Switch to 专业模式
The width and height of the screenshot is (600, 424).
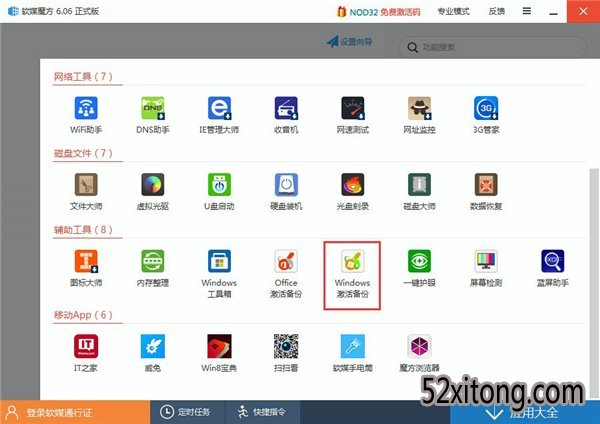pyautogui.click(x=453, y=11)
